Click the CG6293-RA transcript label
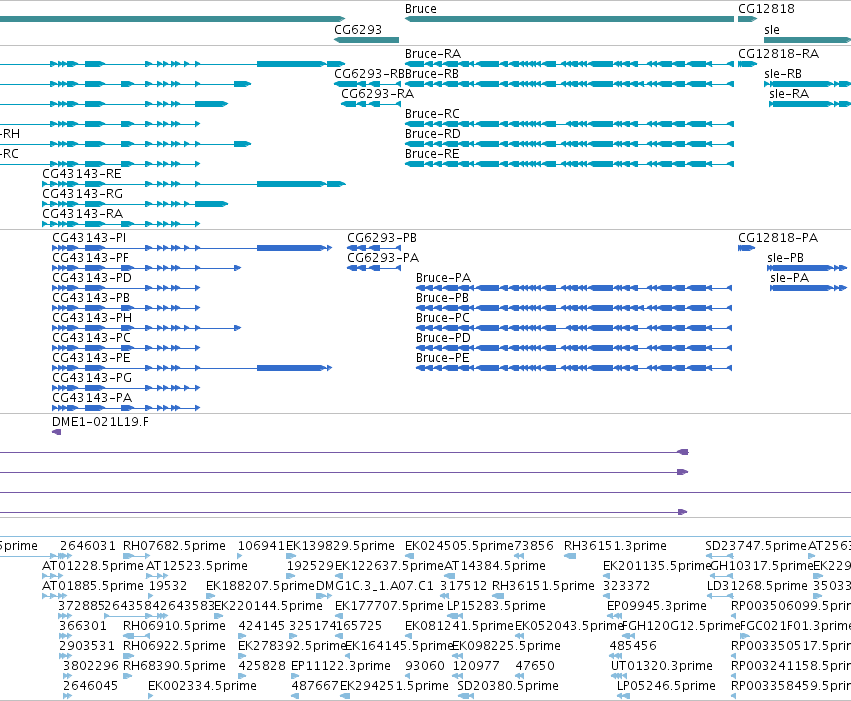 click(x=377, y=94)
